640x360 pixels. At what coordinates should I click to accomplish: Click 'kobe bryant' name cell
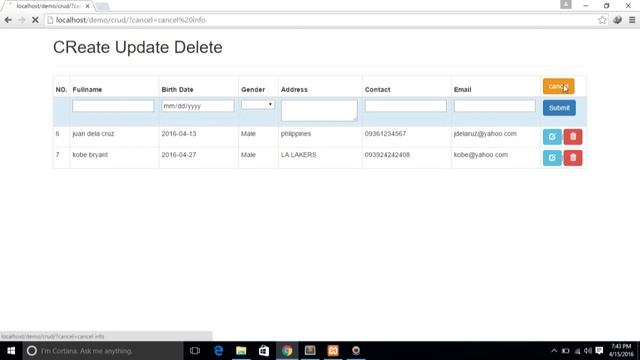90,155
